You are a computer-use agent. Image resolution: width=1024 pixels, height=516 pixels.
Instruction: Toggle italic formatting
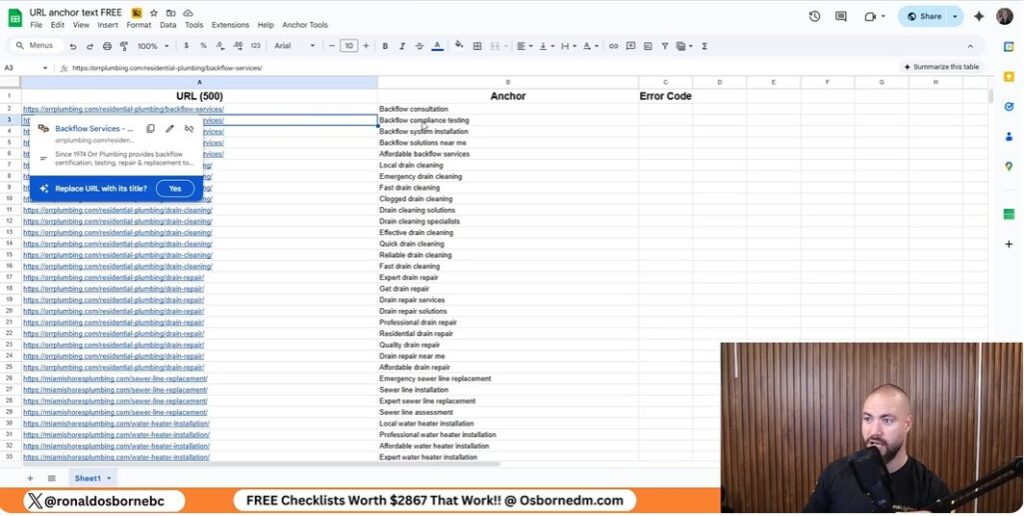(402, 46)
